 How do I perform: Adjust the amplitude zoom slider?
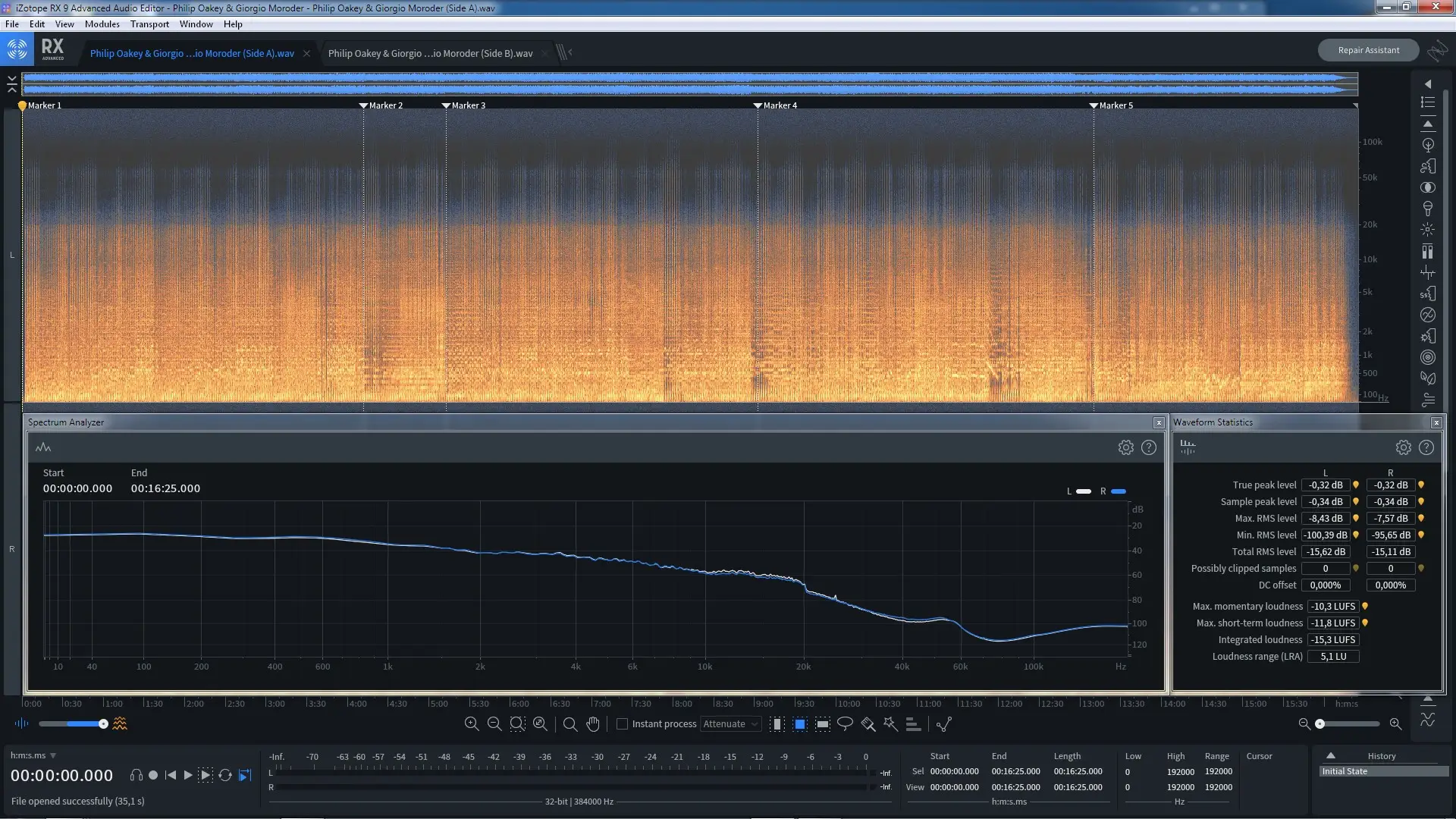pyautogui.click(x=1350, y=724)
